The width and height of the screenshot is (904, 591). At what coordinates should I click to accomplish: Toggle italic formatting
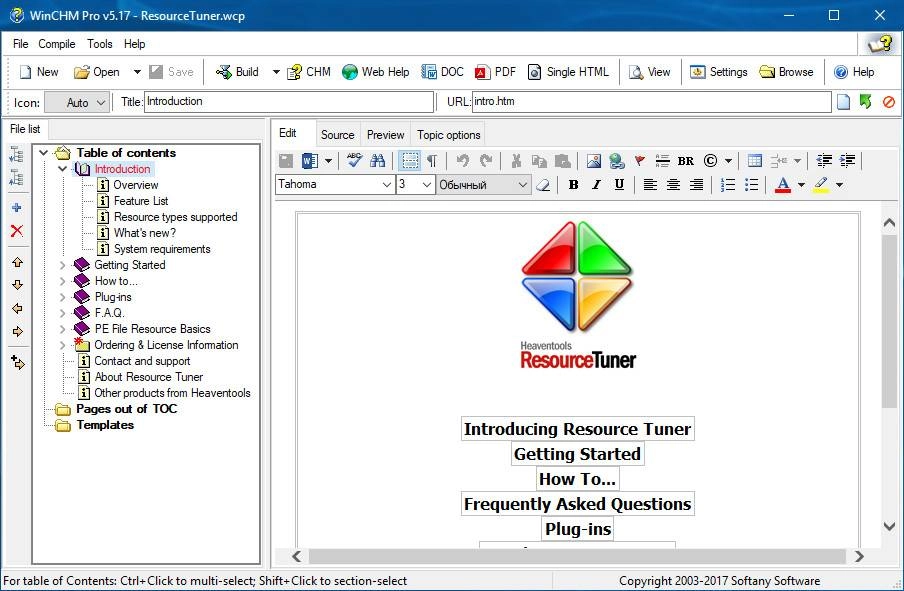596,185
